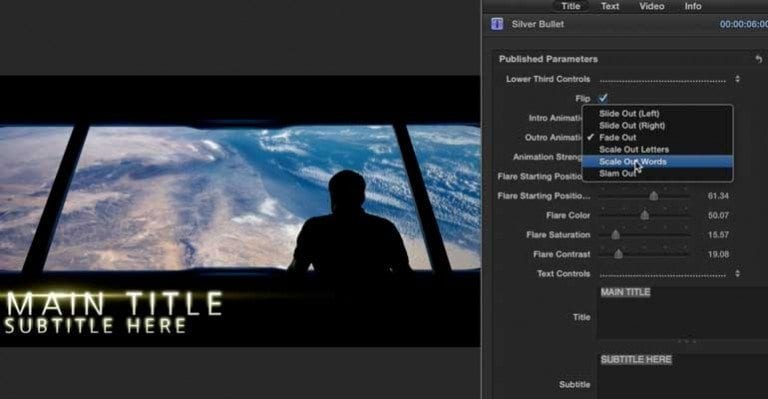Click the 61.34 flare position value
Screen dimensions: 768x399
(x=718, y=196)
